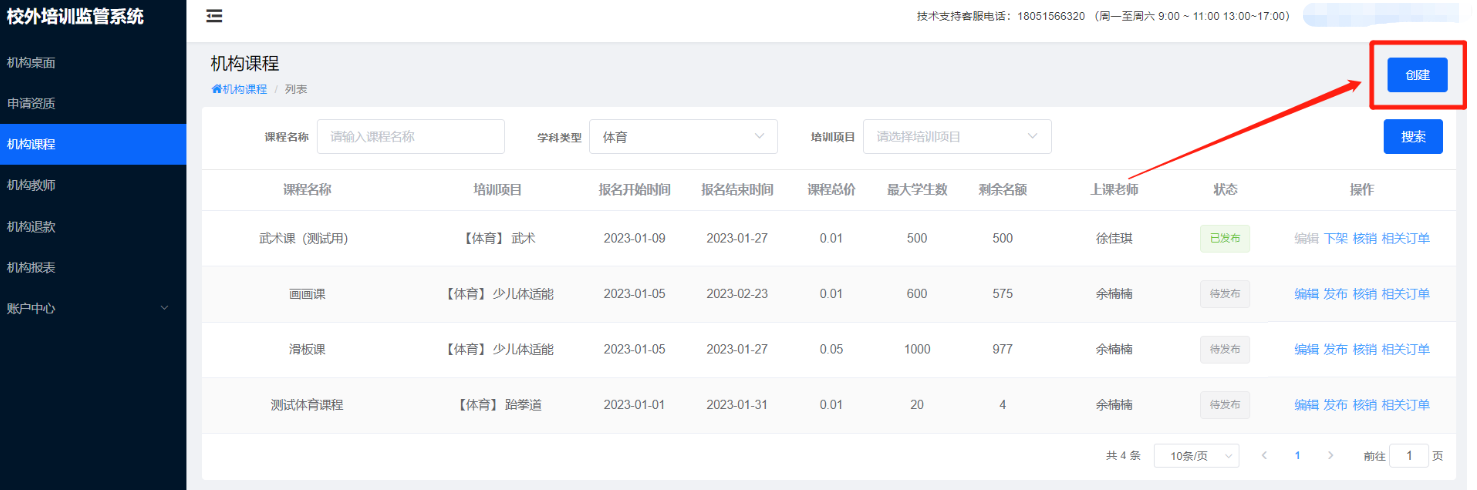Go to previous page arrow in pagination
The height and width of the screenshot is (490, 1477).
point(1264,455)
